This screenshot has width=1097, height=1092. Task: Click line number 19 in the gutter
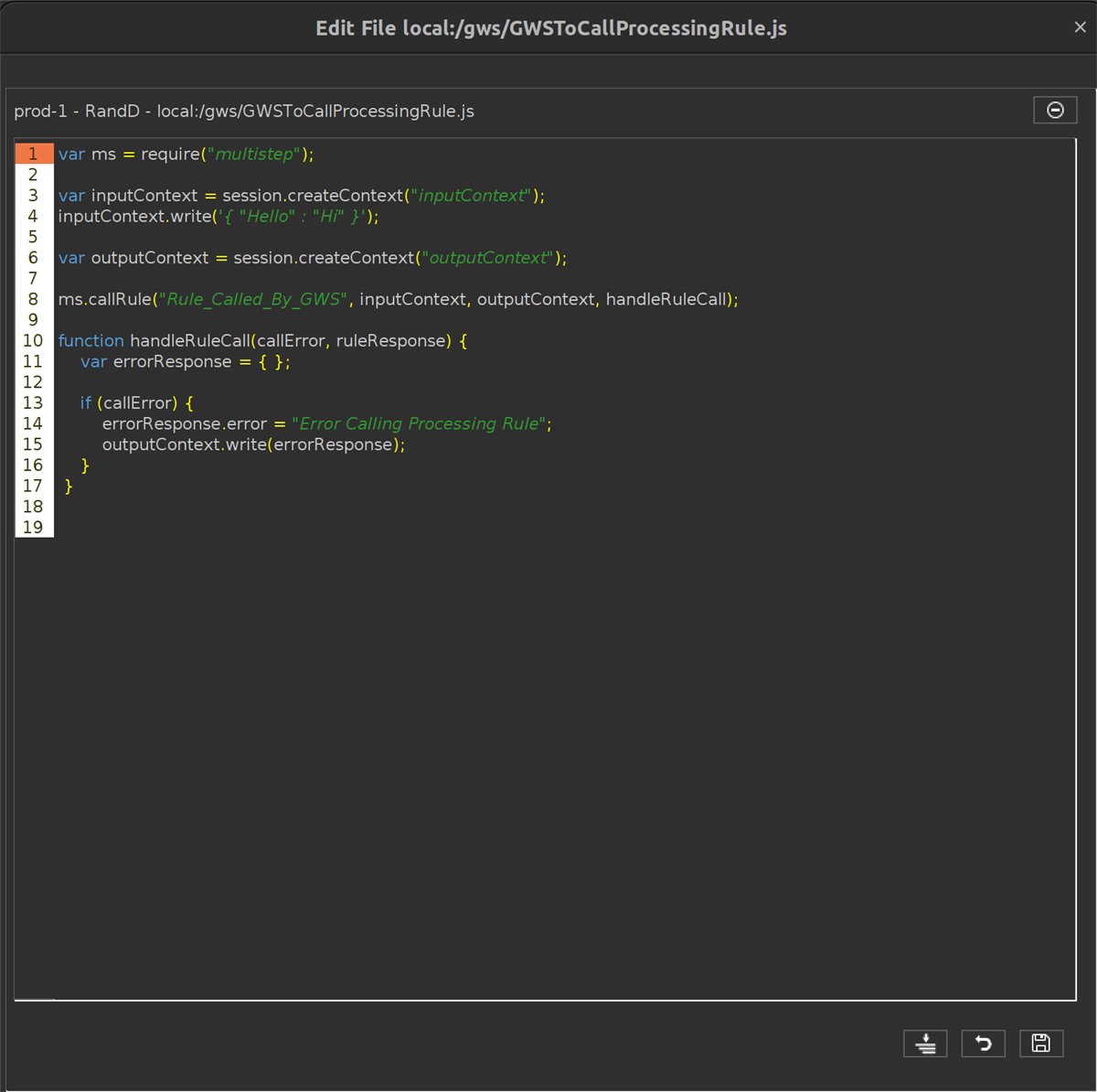point(33,527)
